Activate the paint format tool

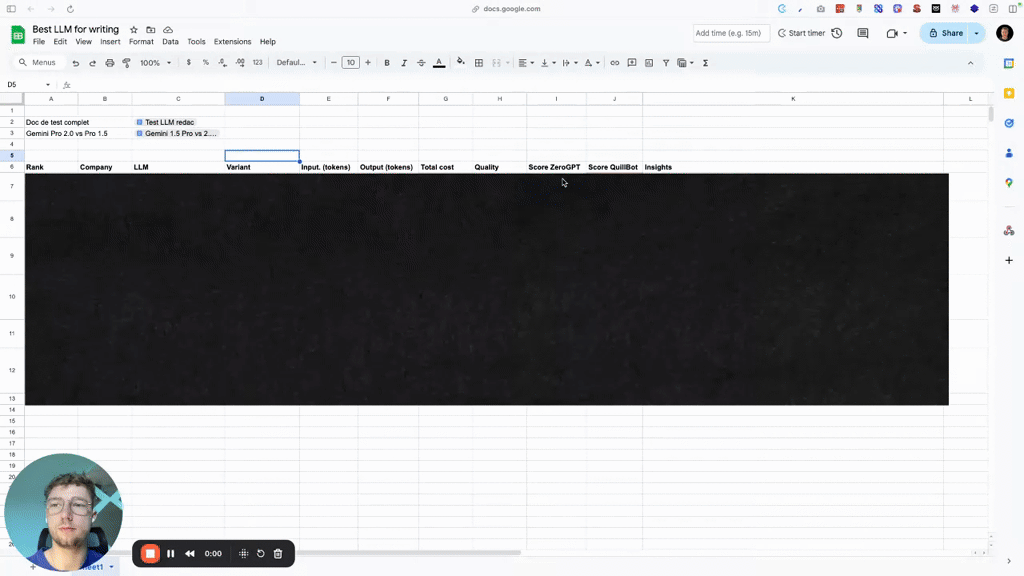tap(126, 63)
